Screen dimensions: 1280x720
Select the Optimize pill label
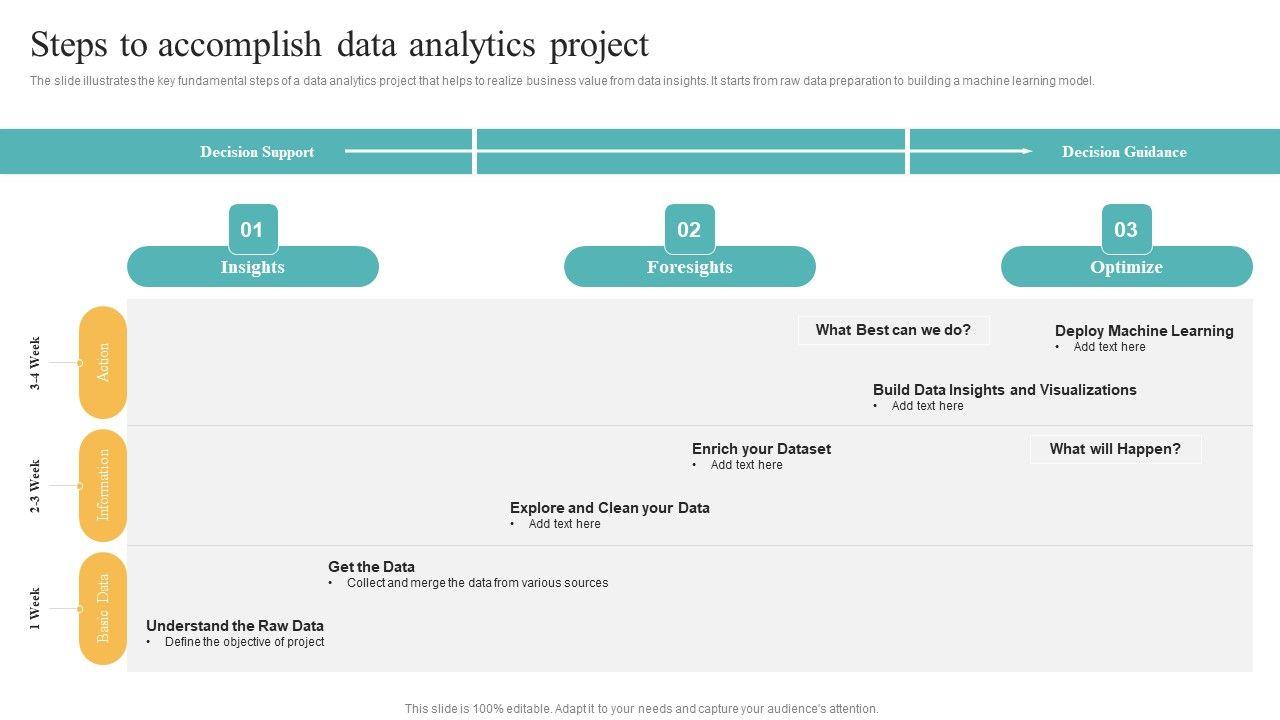click(1126, 267)
